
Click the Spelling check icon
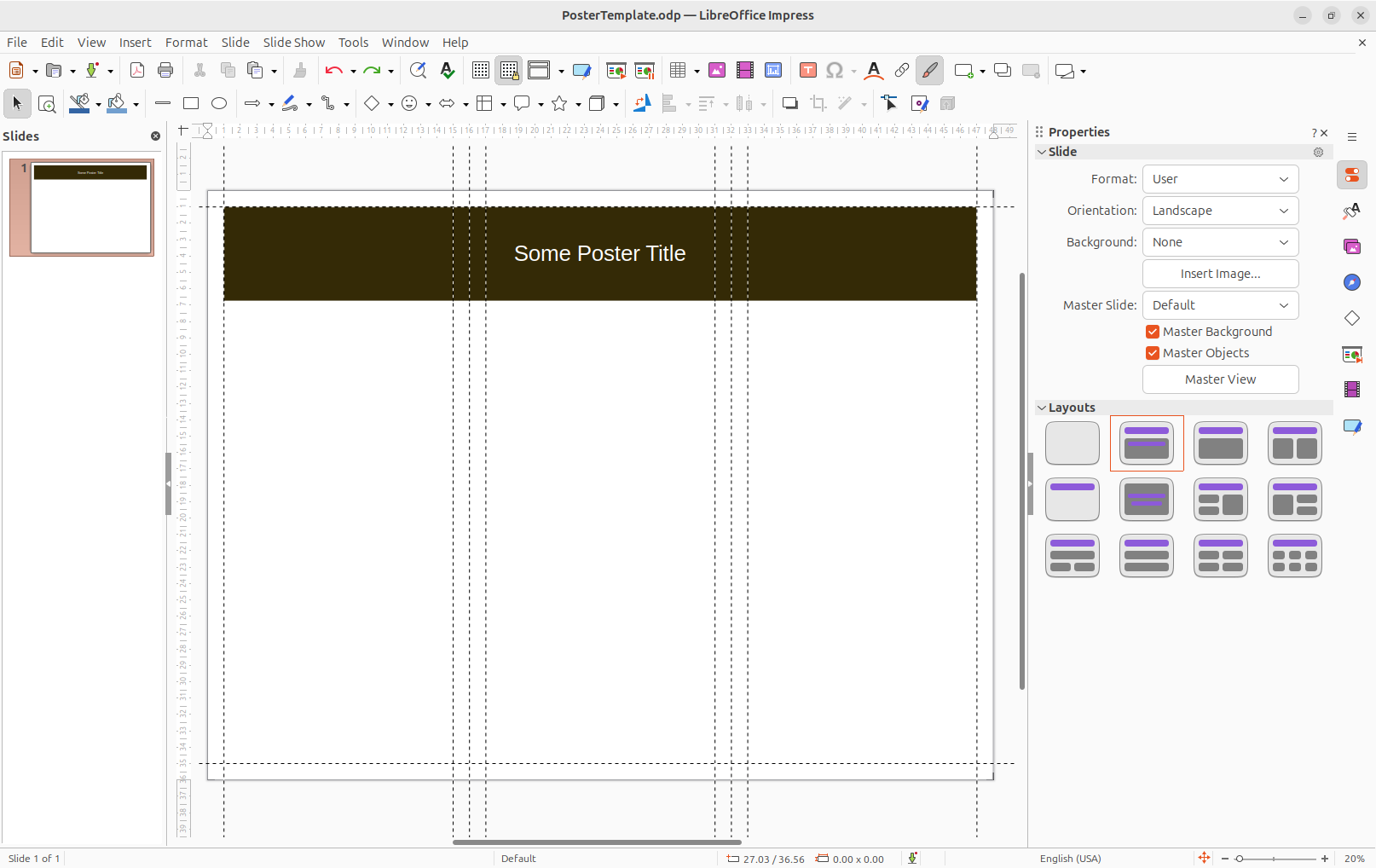pyautogui.click(x=447, y=71)
